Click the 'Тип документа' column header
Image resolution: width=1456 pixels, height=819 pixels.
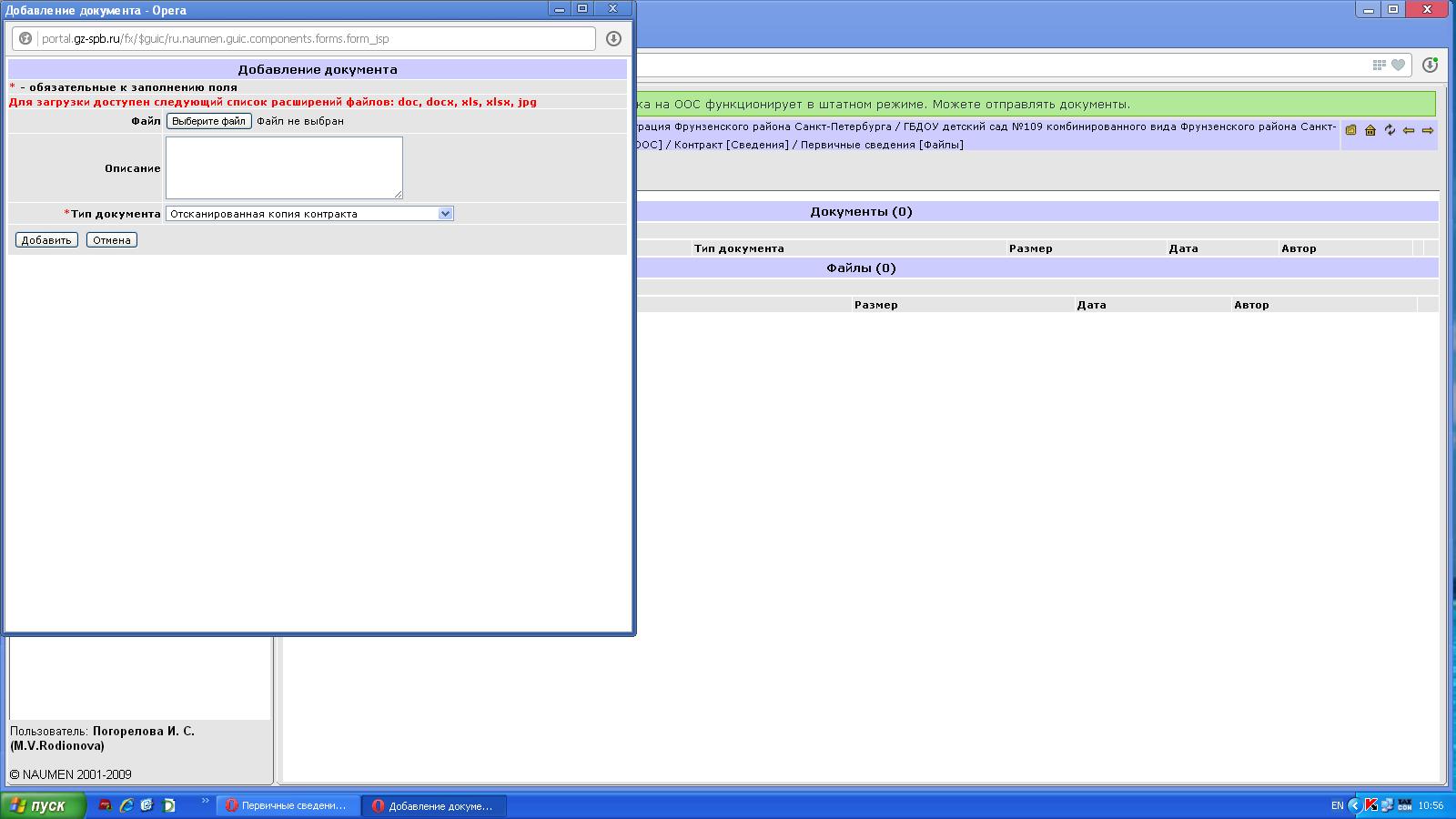click(739, 248)
